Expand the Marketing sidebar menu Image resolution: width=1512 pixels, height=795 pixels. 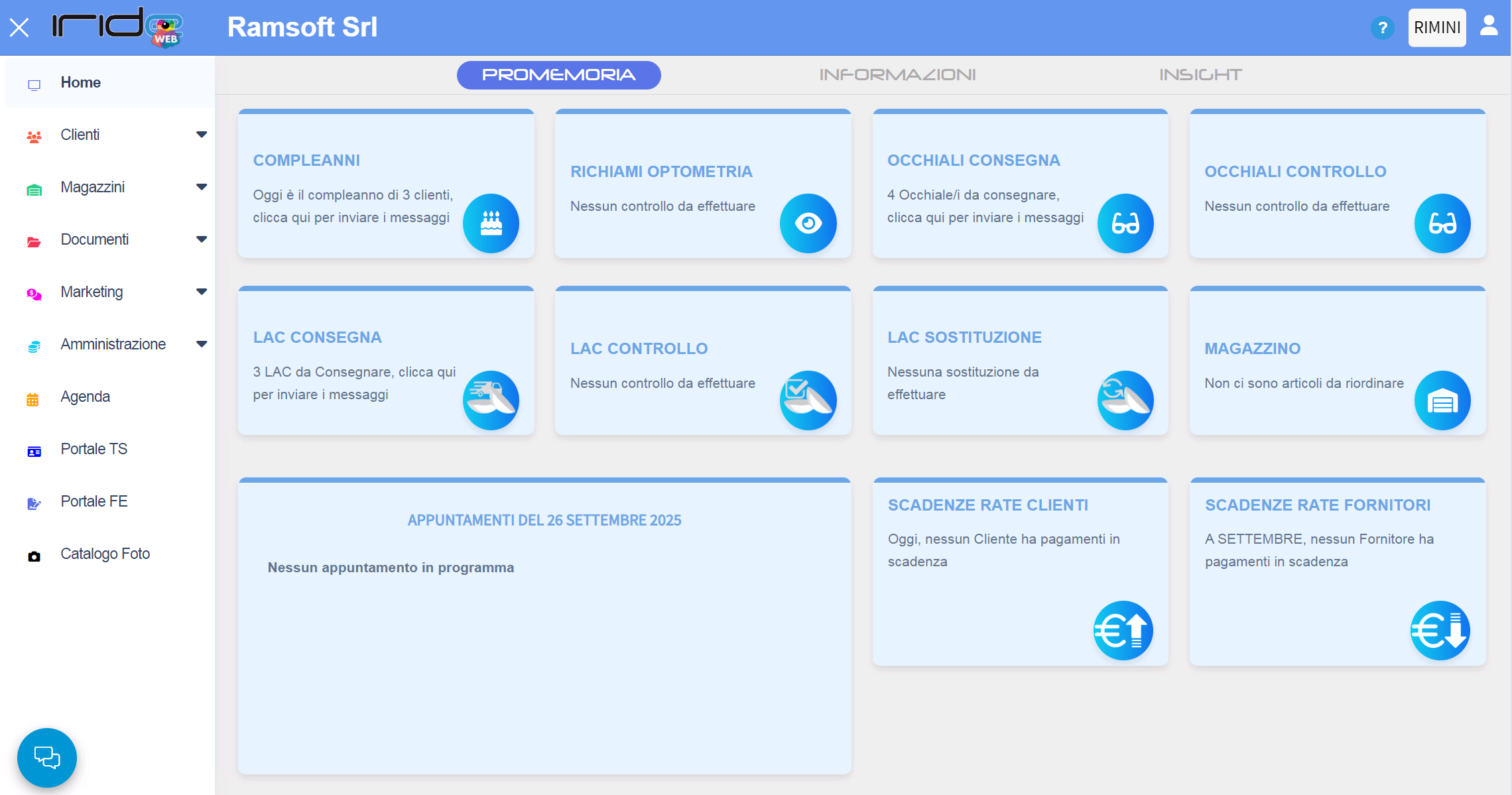click(x=202, y=292)
